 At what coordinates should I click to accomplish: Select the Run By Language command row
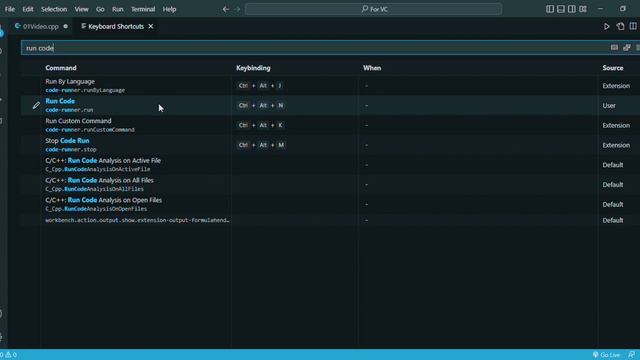[x=331, y=86]
